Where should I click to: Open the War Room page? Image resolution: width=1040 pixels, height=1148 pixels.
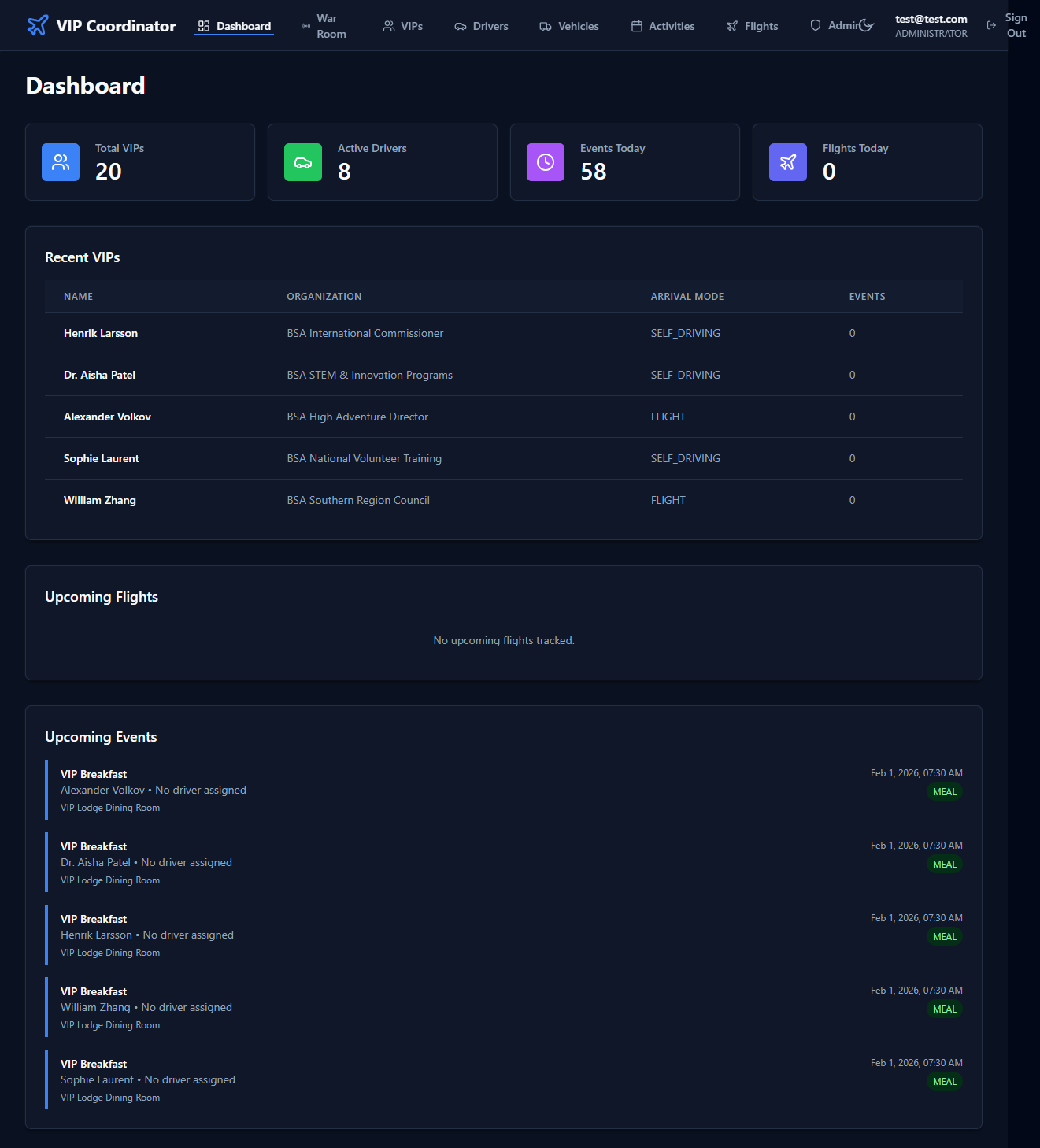[324, 26]
